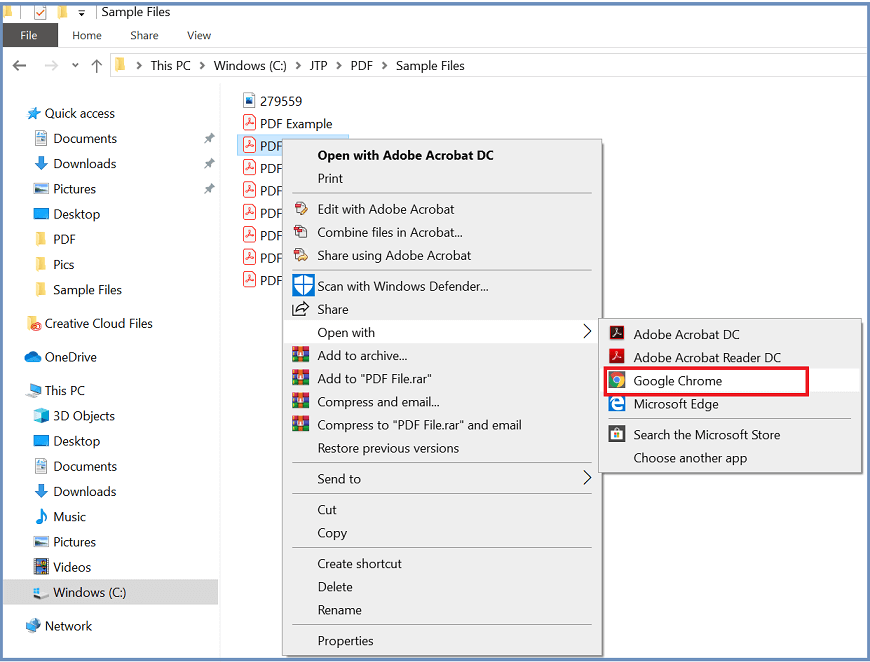Open the recent locations dropdown arrow
870x662 pixels.
point(75,65)
